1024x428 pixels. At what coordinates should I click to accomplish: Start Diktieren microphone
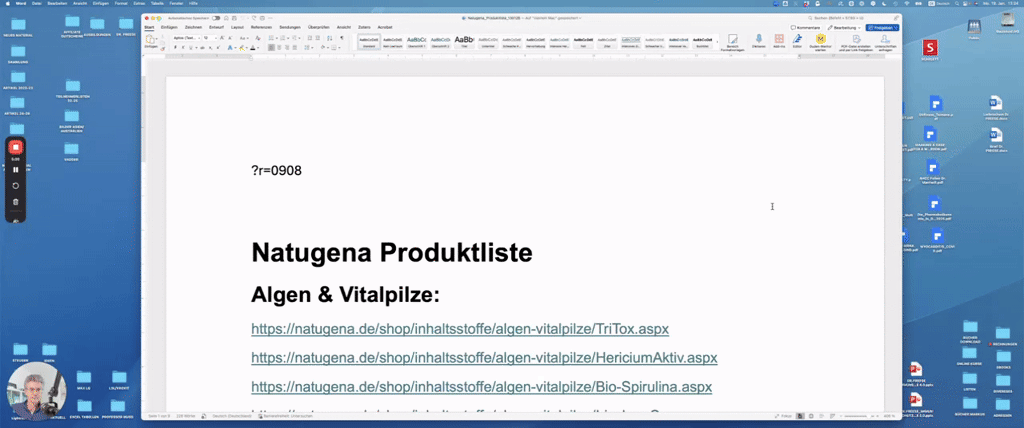[x=759, y=42]
